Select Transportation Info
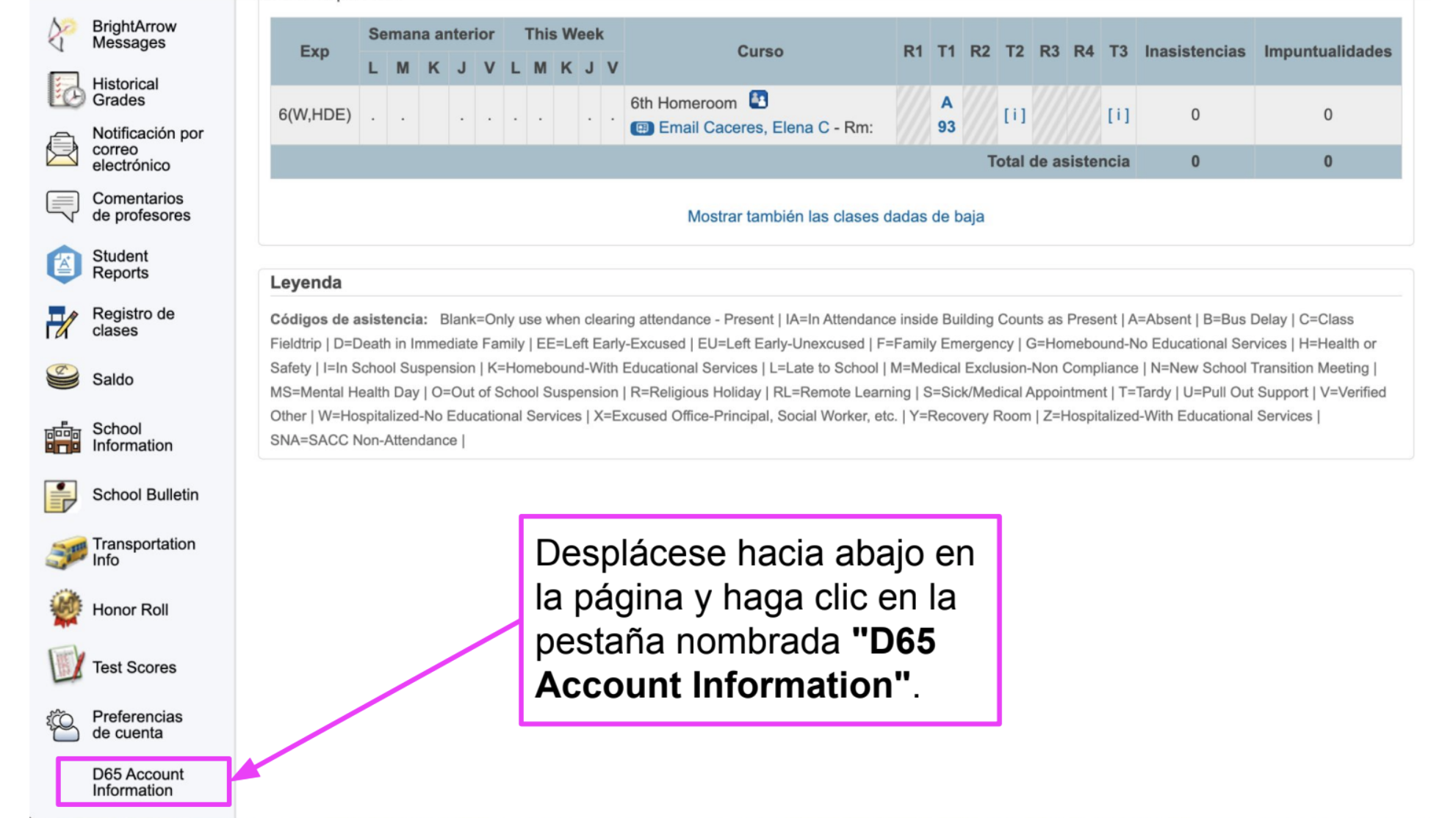The image size is (1456, 818). (144, 551)
